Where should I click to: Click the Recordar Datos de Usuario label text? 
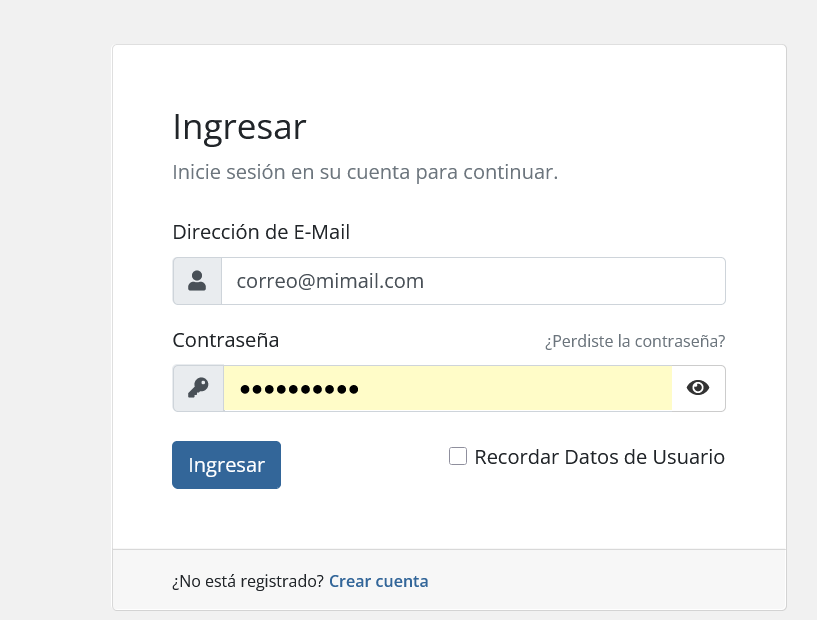point(599,457)
